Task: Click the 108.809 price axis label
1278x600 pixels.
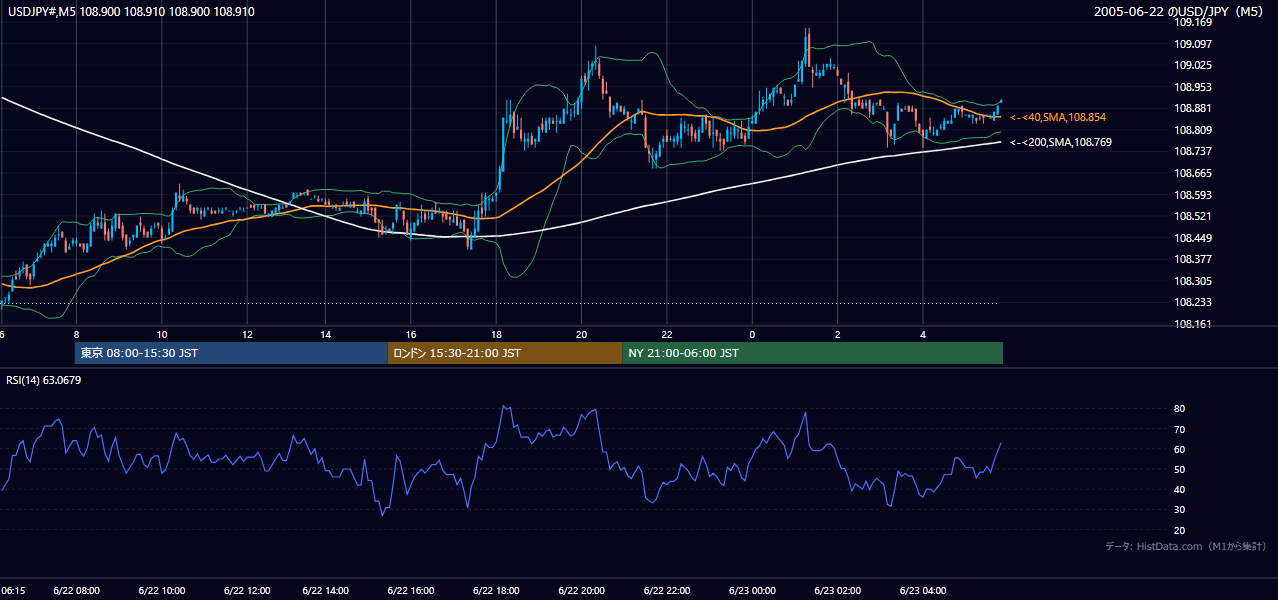Action: pos(1191,130)
